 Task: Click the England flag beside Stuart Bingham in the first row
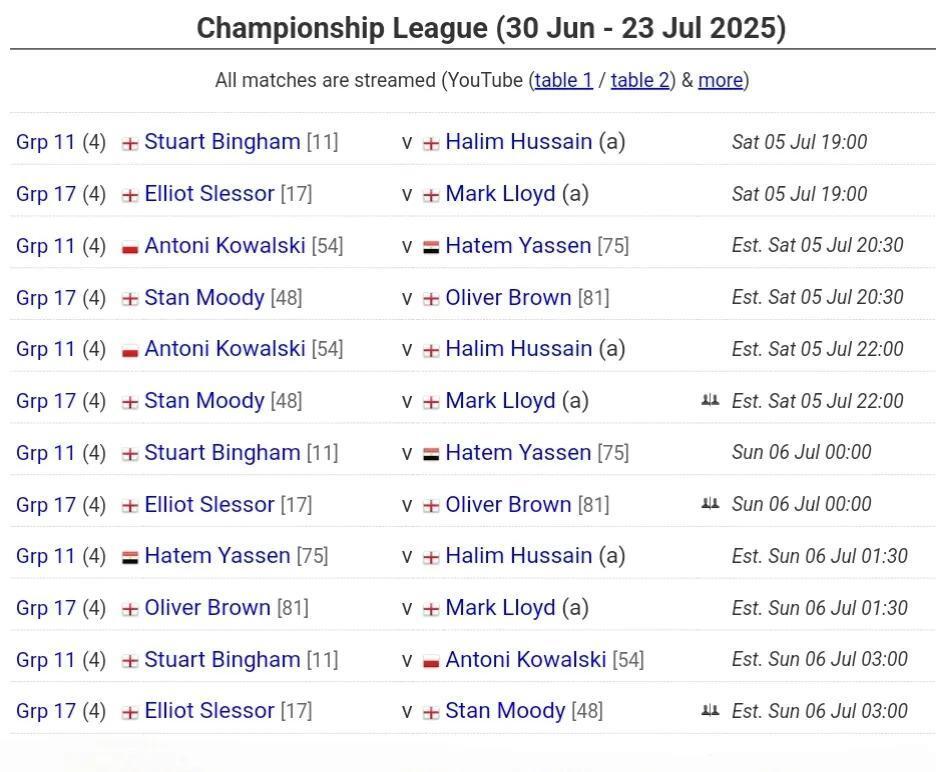pyautogui.click(x=130, y=143)
